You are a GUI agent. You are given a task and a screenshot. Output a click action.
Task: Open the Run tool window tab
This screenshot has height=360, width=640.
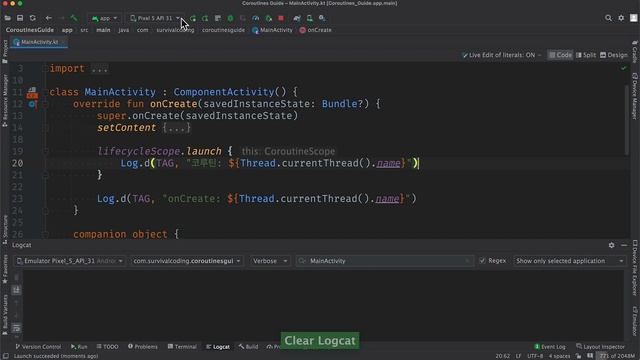coord(79,347)
